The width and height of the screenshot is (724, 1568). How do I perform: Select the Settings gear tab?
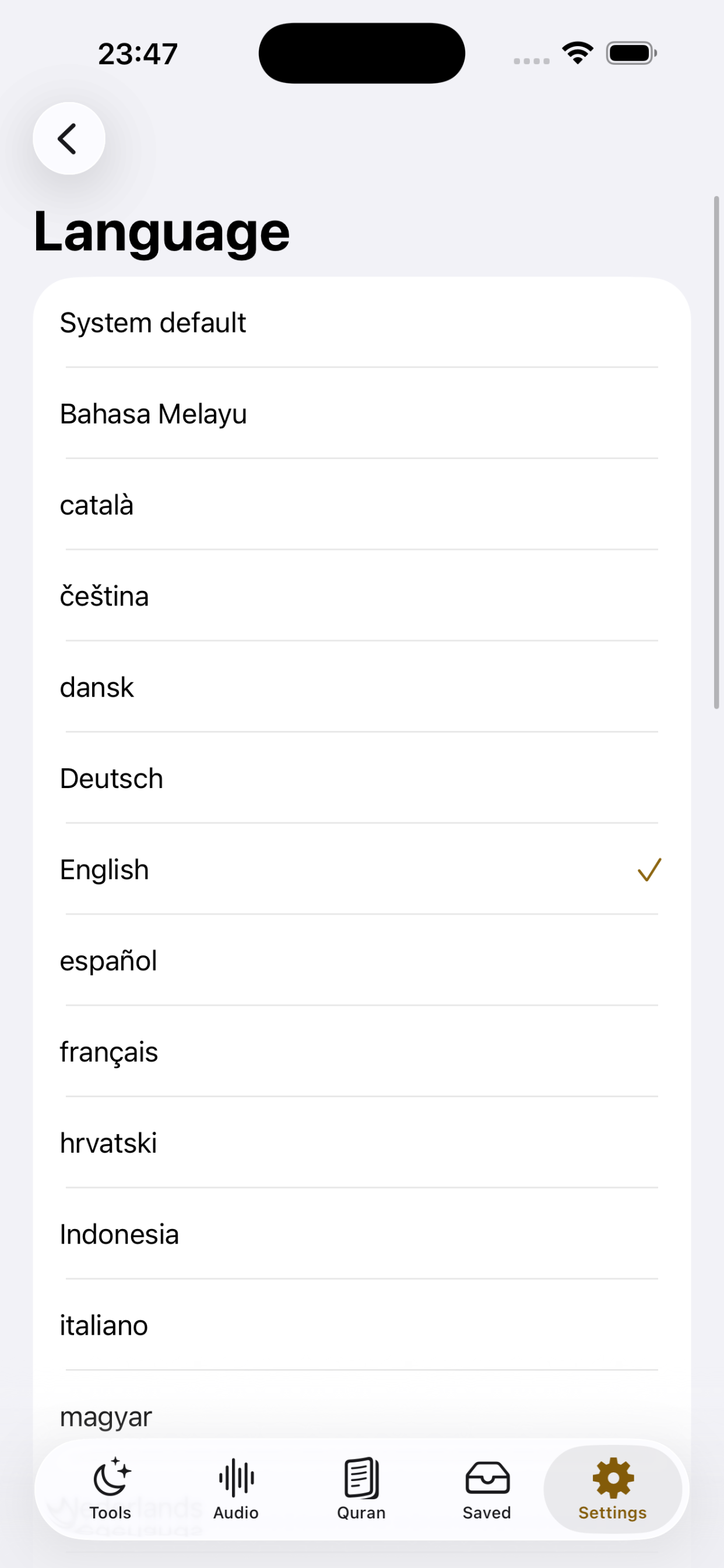pos(613,1489)
